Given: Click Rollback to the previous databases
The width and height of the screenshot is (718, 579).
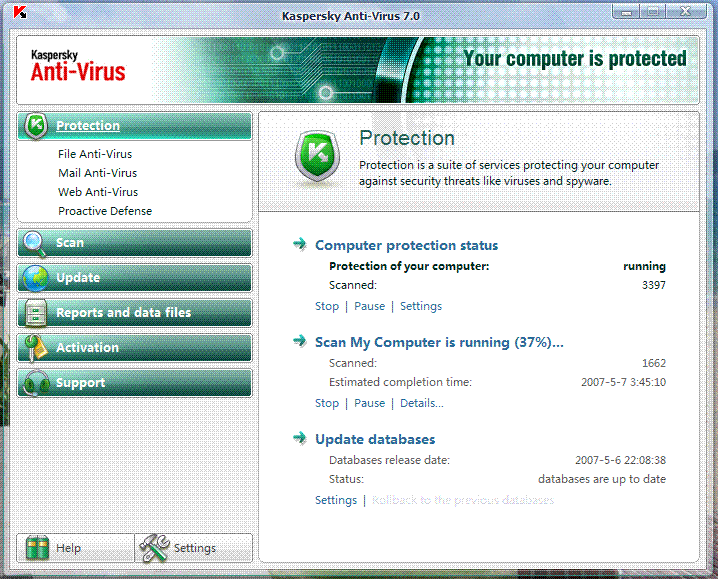Looking at the screenshot, I should [463, 500].
